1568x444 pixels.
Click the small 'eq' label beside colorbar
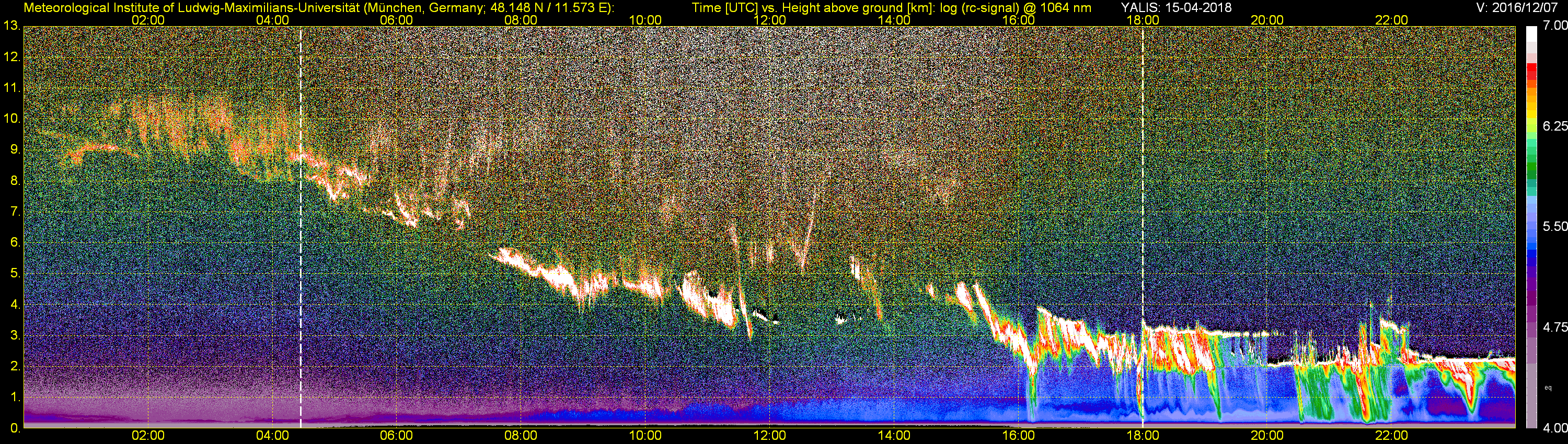pos(1548,388)
